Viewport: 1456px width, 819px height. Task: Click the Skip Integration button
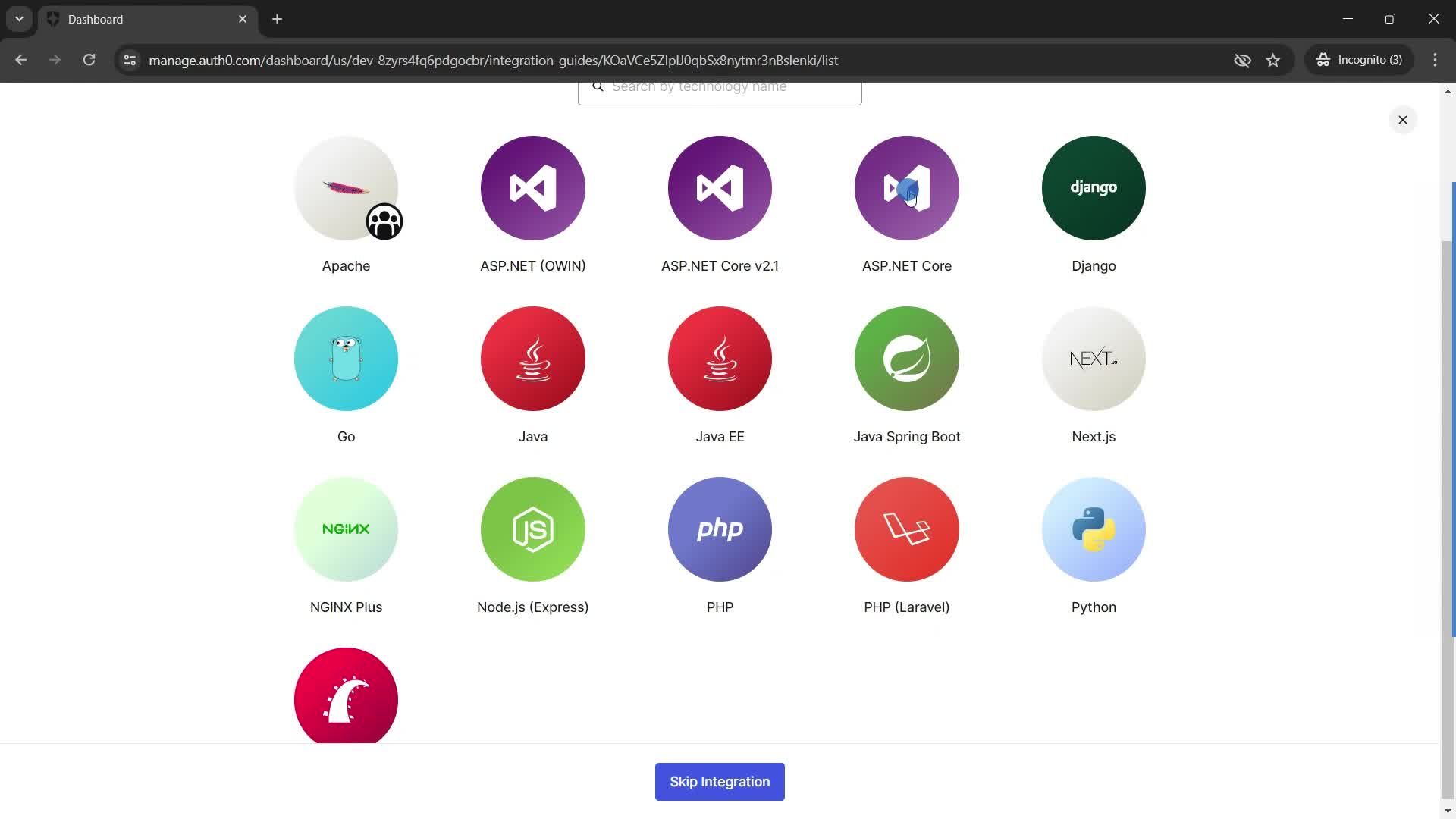(720, 782)
